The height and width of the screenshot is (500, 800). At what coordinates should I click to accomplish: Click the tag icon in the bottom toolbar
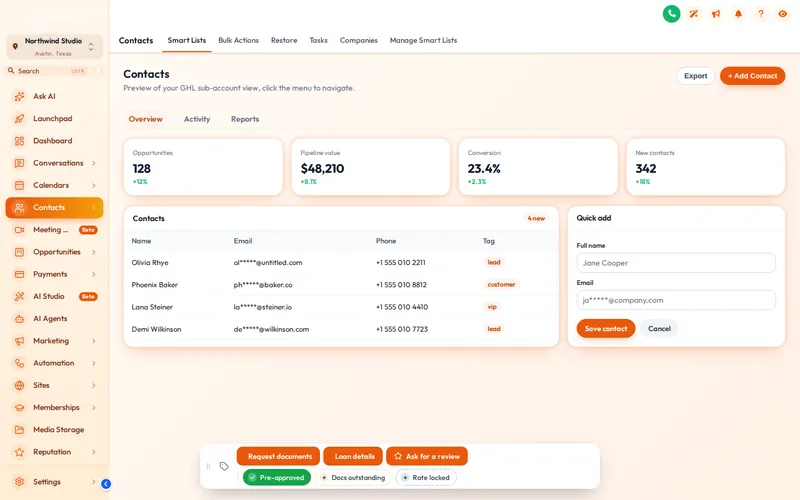(x=224, y=466)
